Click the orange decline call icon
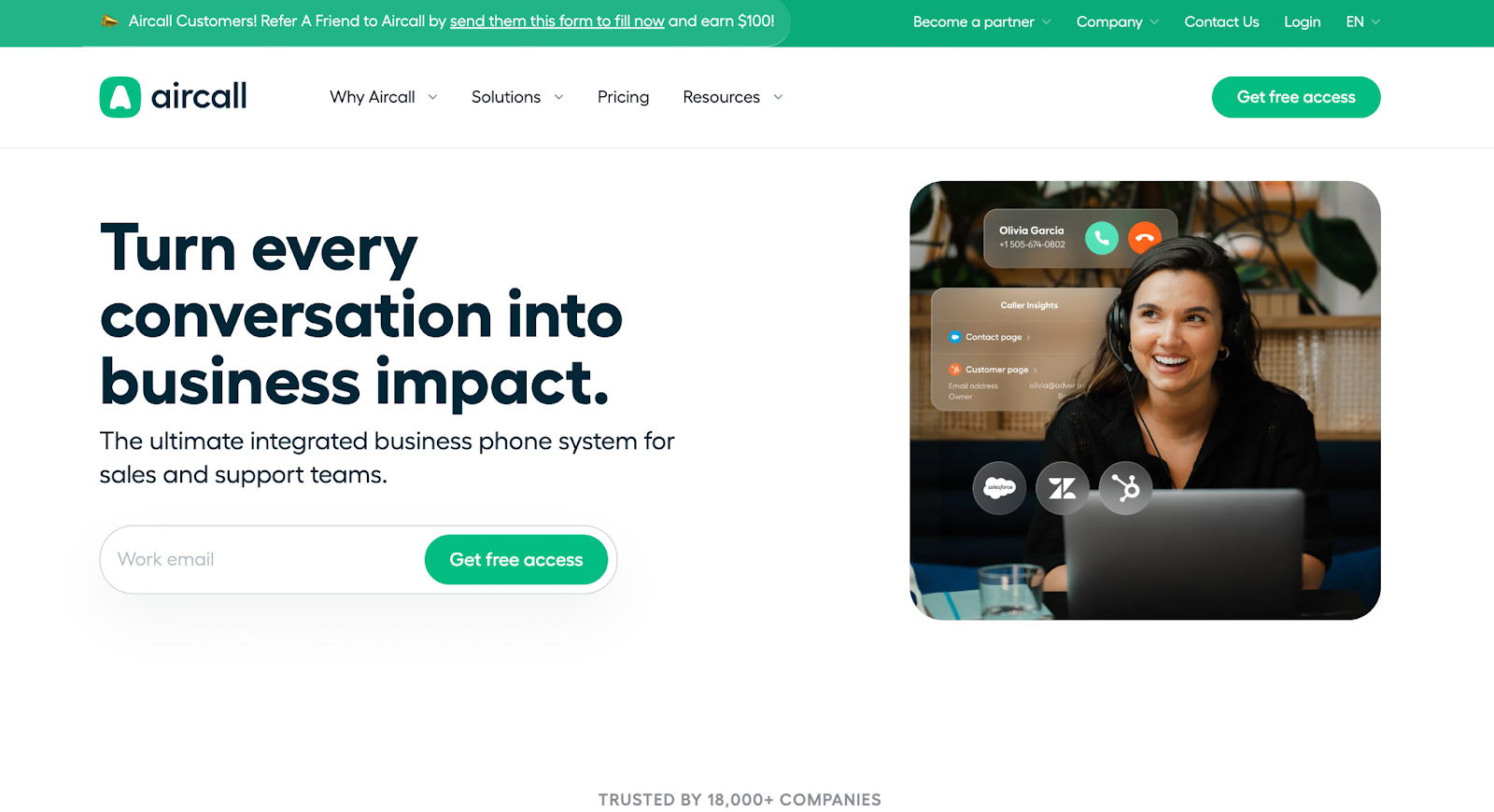Image resolution: width=1494 pixels, height=812 pixels. tap(1145, 238)
